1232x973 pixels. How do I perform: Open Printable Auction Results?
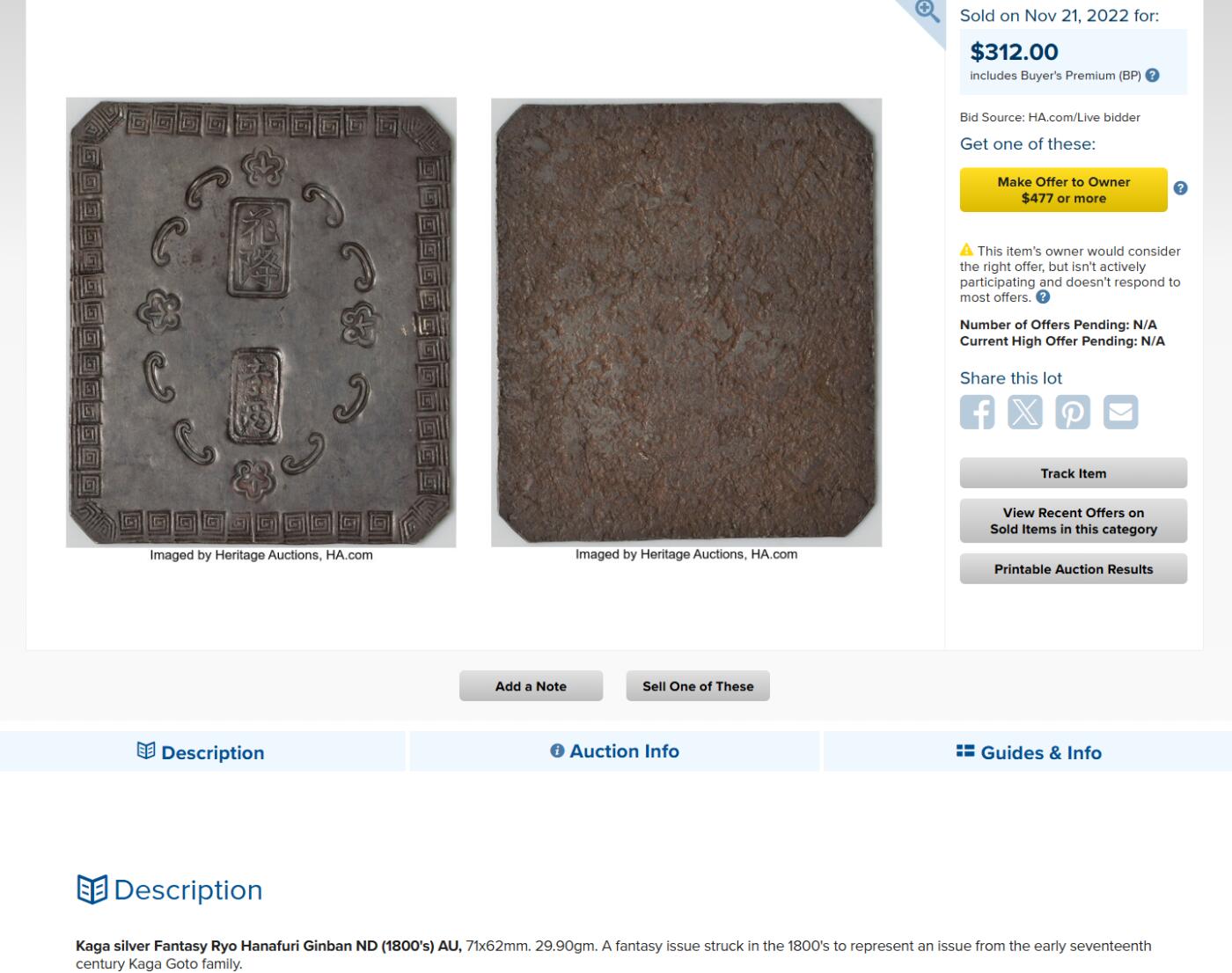click(1073, 569)
